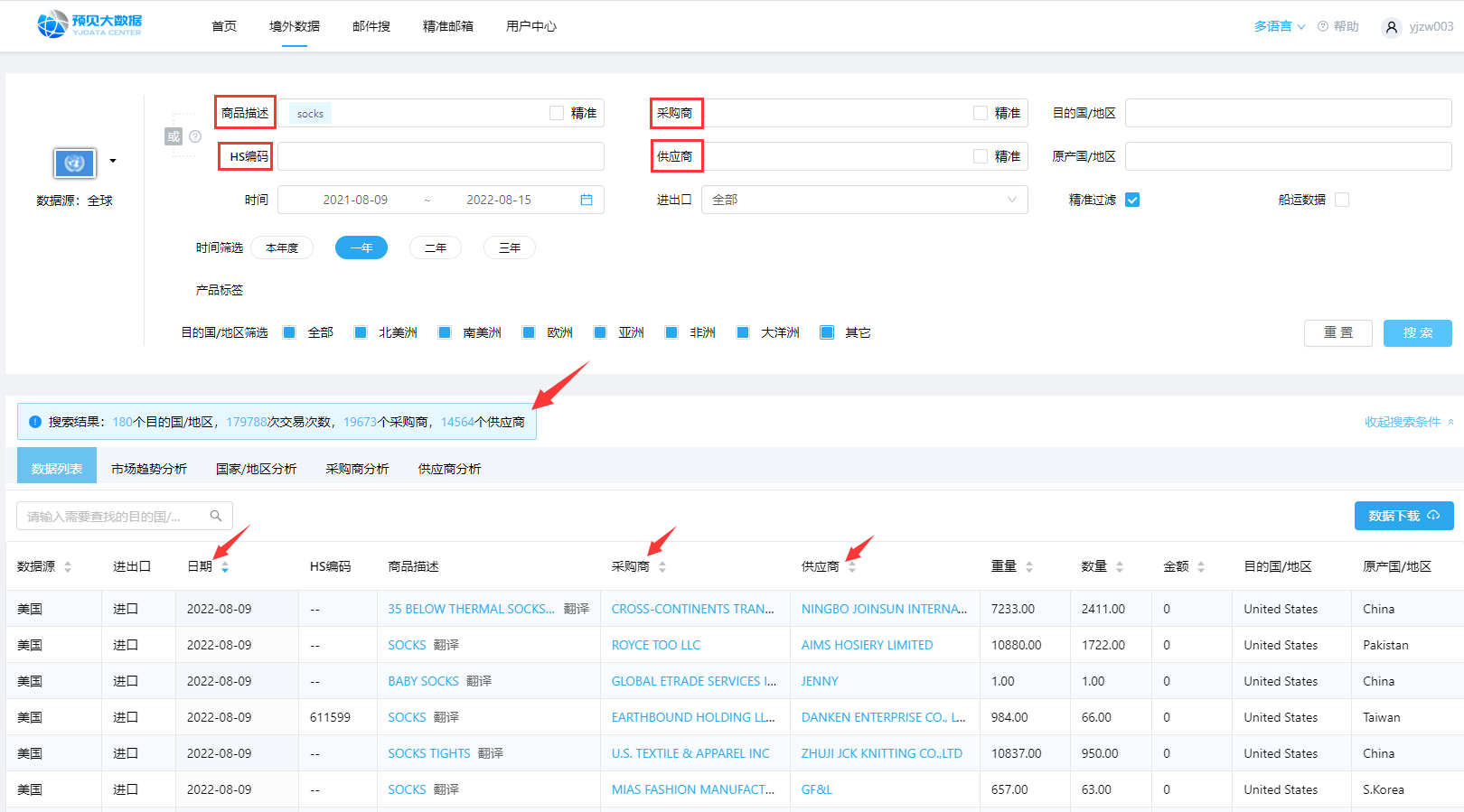Click the help question mark icon

[1323, 26]
